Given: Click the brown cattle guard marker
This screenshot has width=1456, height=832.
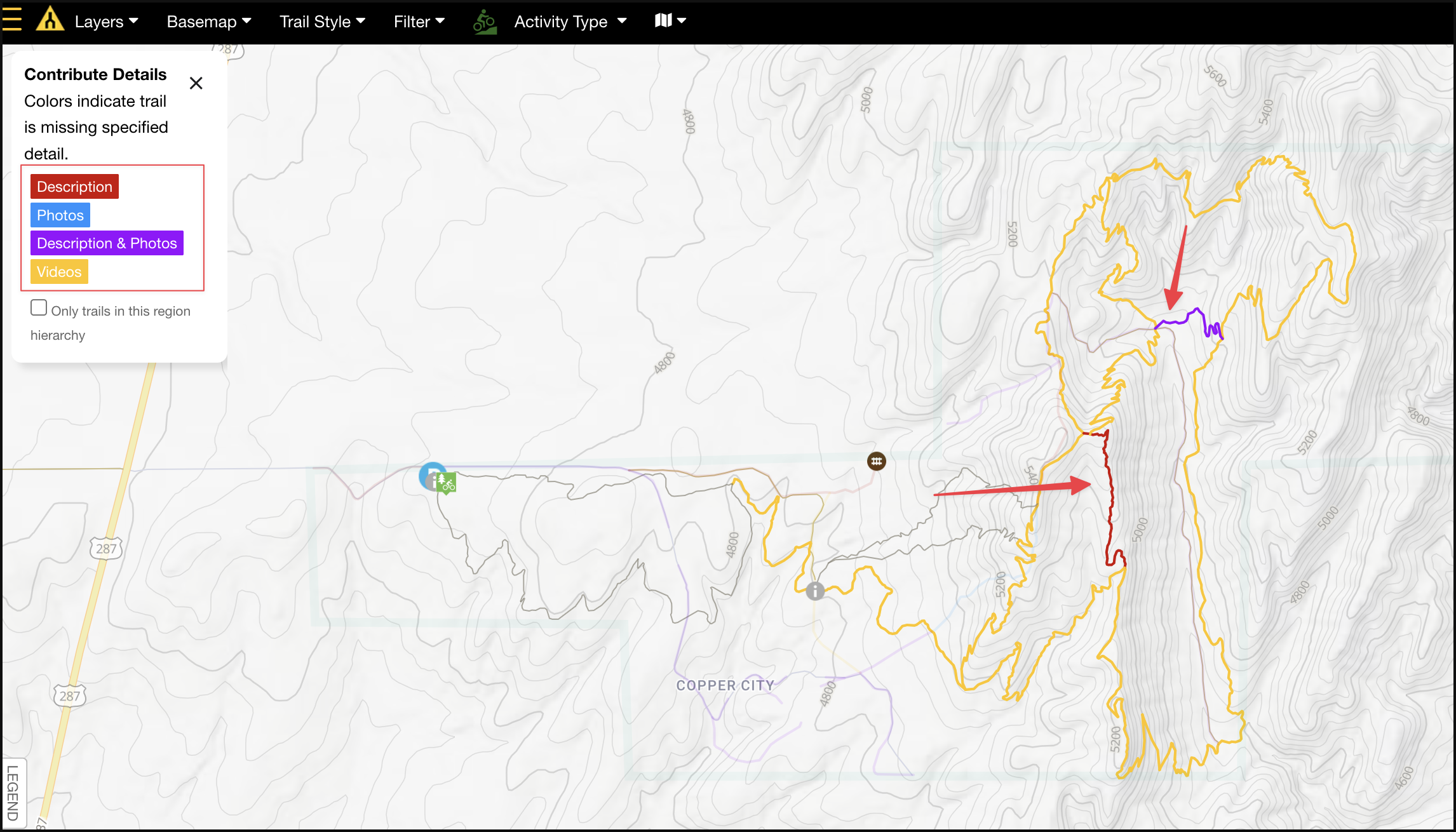Looking at the screenshot, I should 876,461.
